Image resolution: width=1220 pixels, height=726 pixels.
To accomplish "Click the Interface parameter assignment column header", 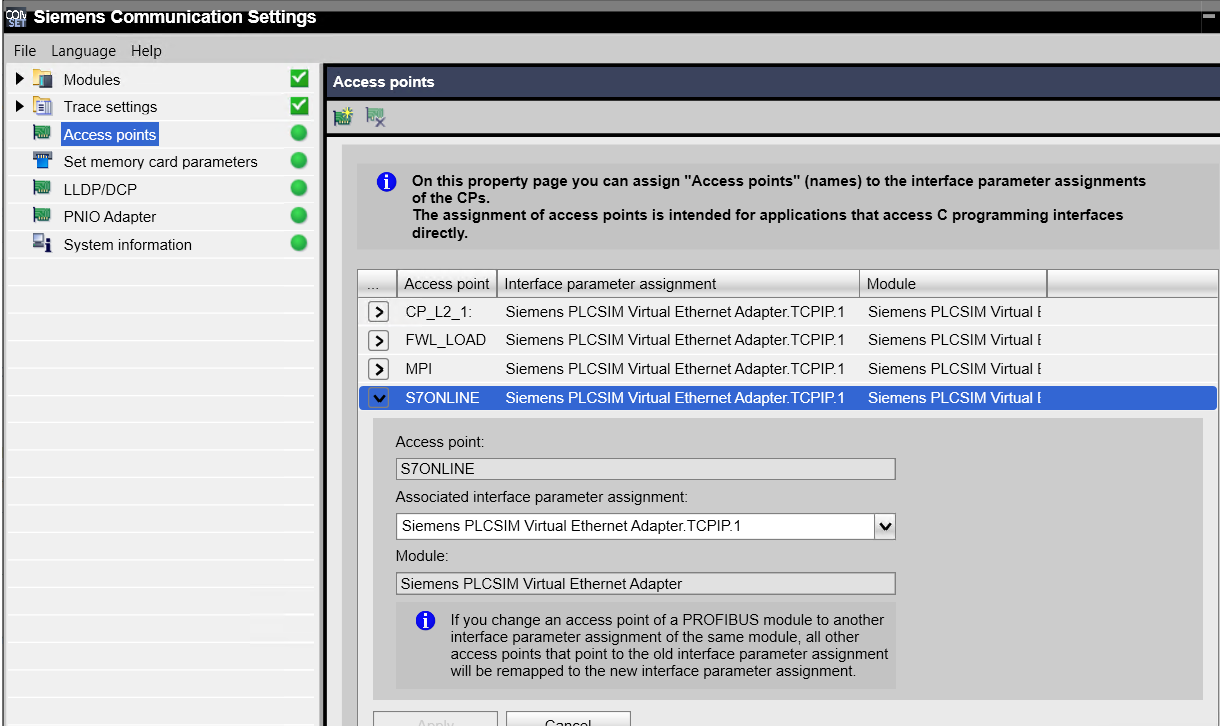I will coord(678,283).
